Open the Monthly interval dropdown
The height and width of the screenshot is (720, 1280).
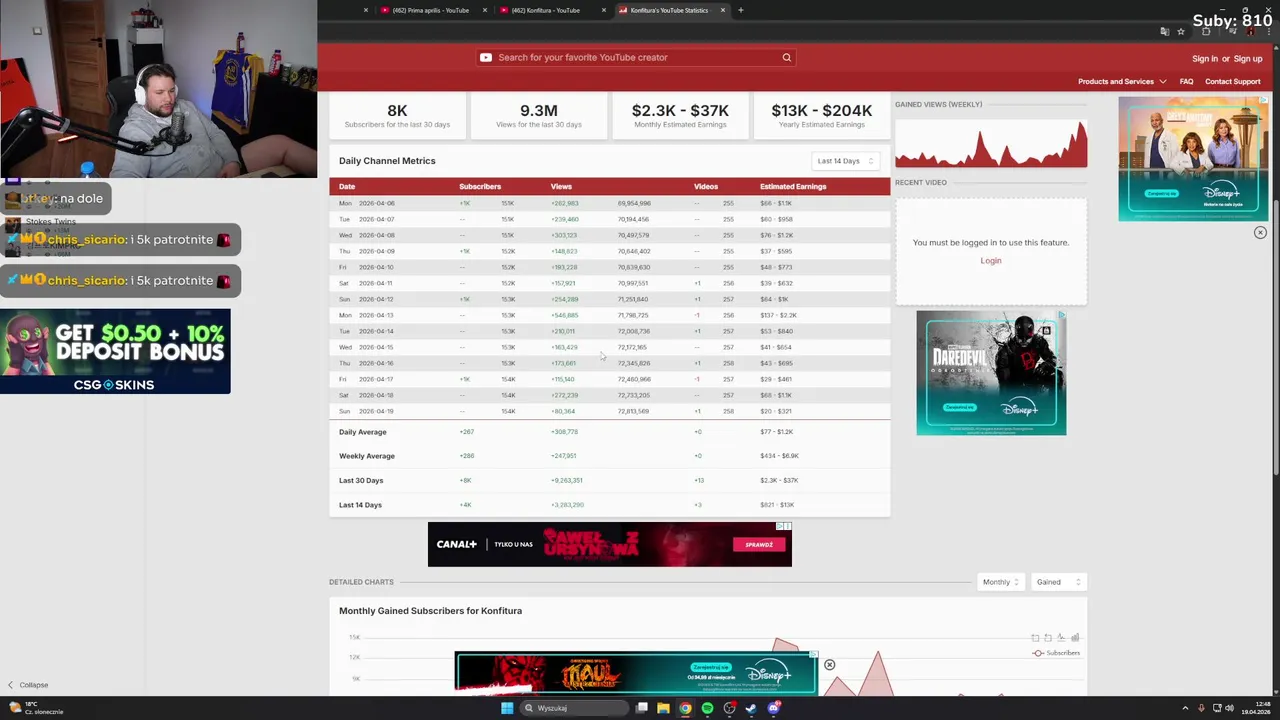(x=1000, y=582)
